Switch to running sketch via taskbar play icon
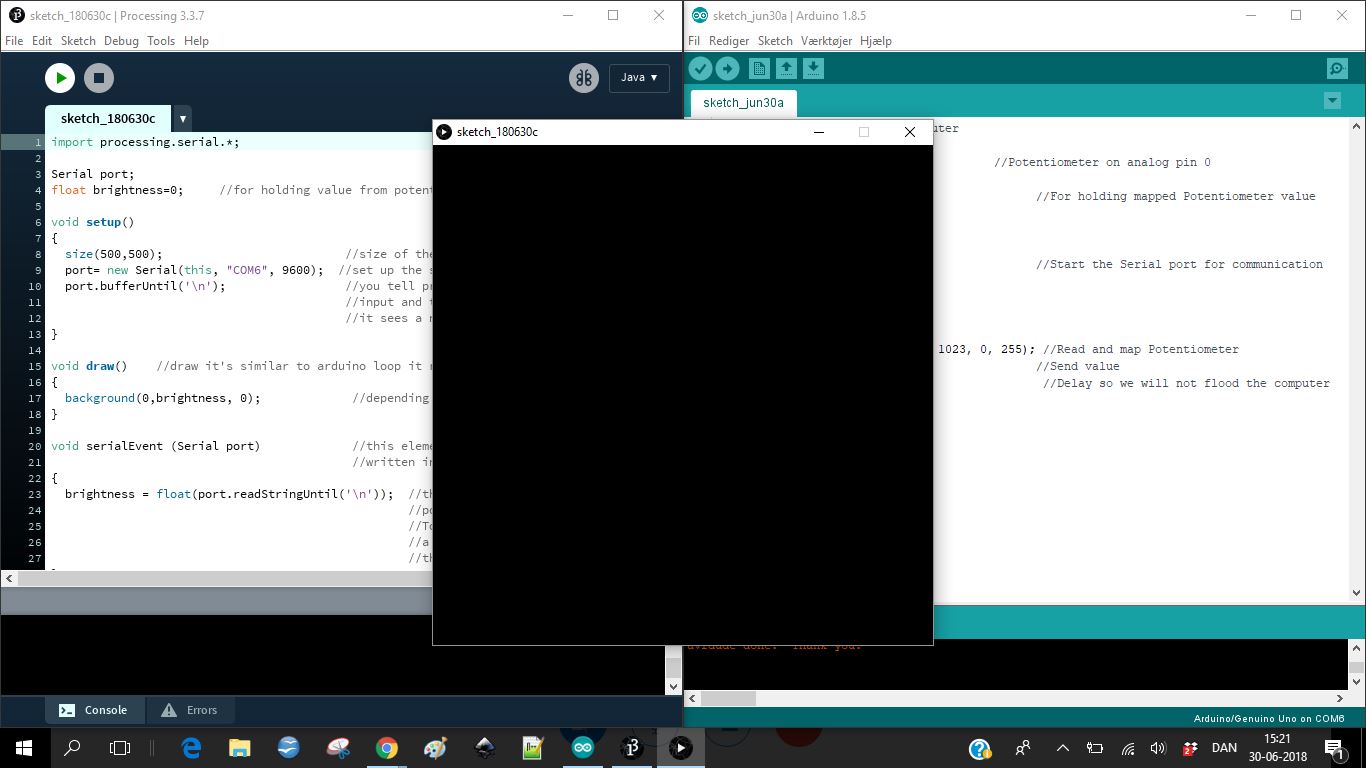This screenshot has width=1366, height=768. (681, 748)
